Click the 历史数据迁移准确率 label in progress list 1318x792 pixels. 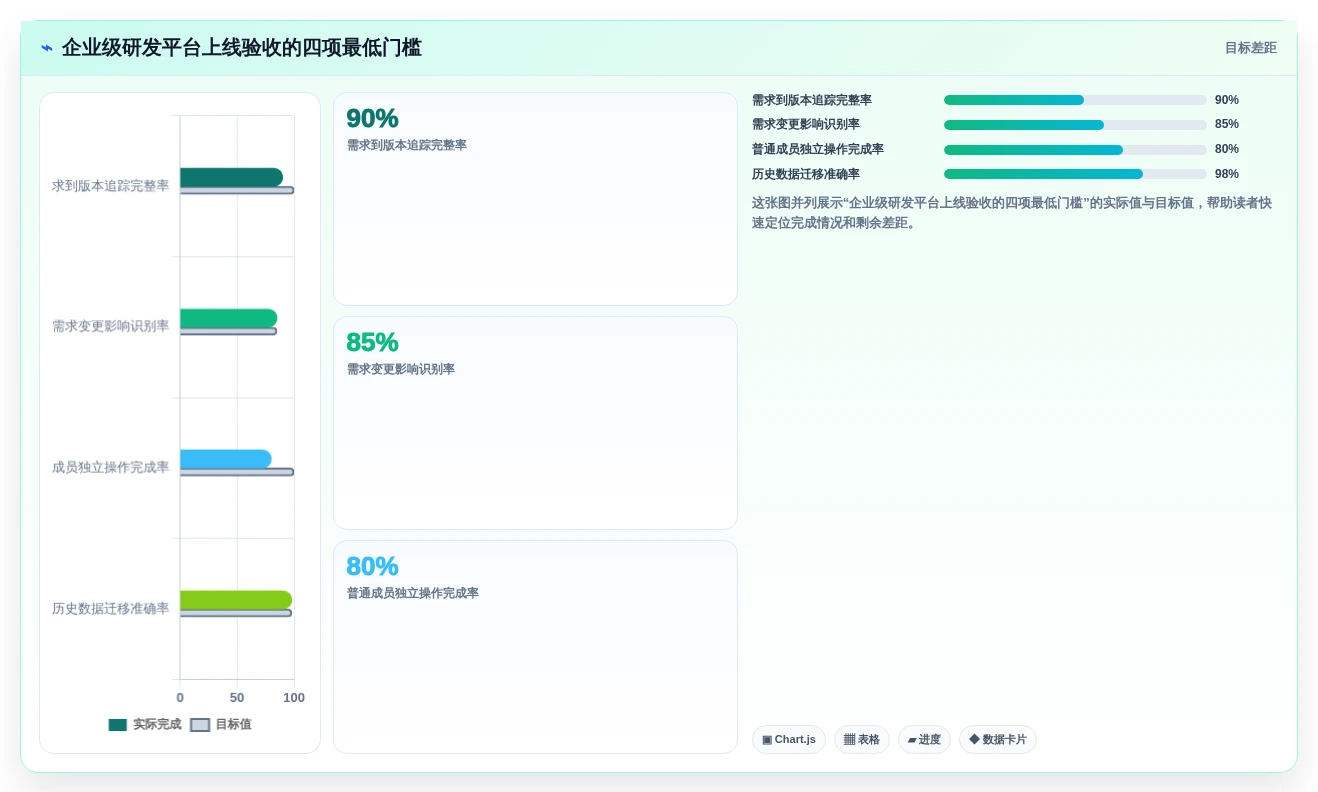click(x=806, y=174)
